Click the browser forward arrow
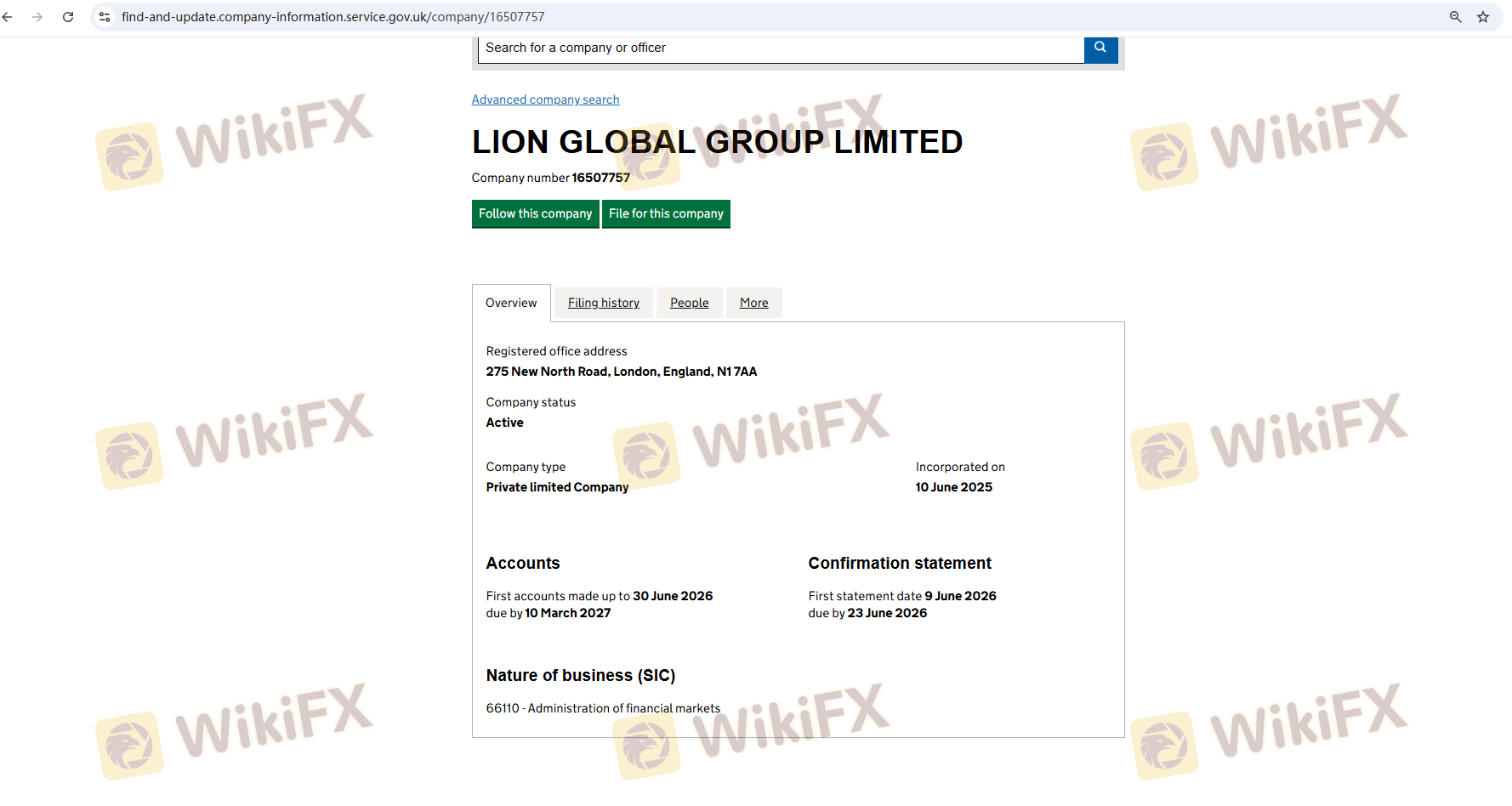 37,17
